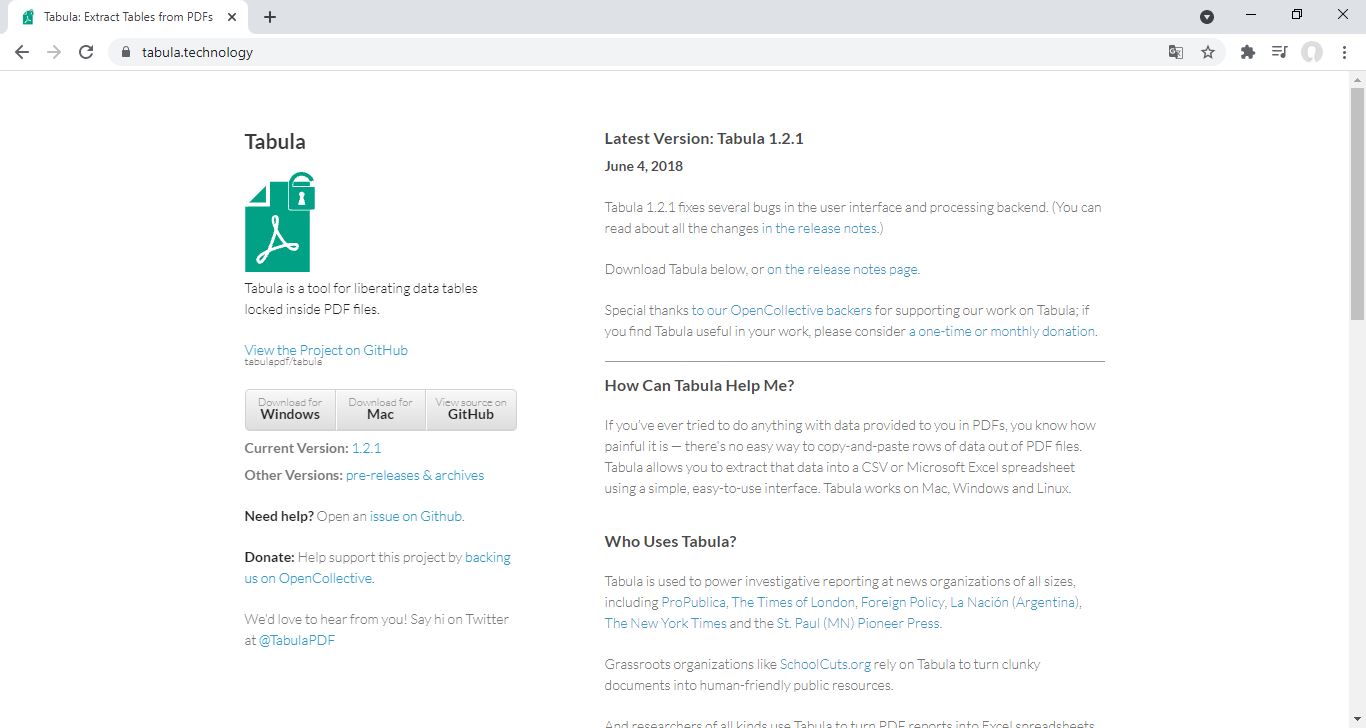Open the tab search dropdown arrow
This screenshot has height=728, width=1366.
pyautogui.click(x=1207, y=16)
